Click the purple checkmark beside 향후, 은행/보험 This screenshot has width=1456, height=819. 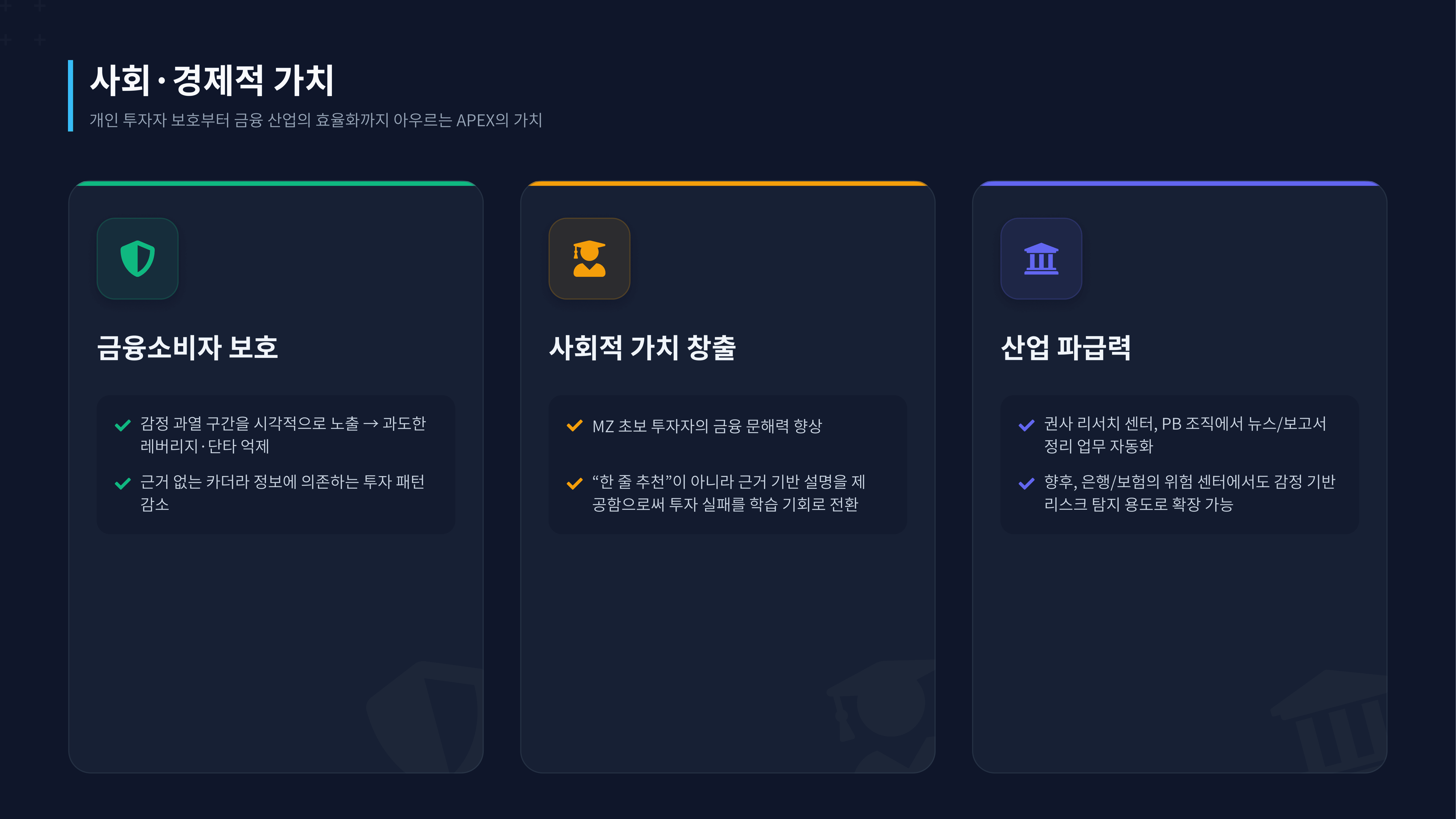(1026, 483)
